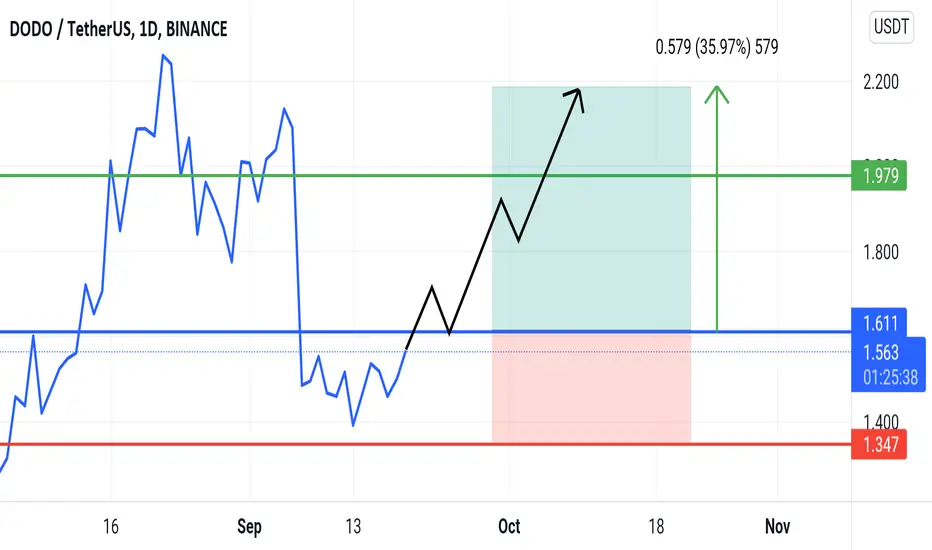Viewport: 932px width, 550px height.
Task: Click the red 1.347 price label
Action: [x=879, y=444]
